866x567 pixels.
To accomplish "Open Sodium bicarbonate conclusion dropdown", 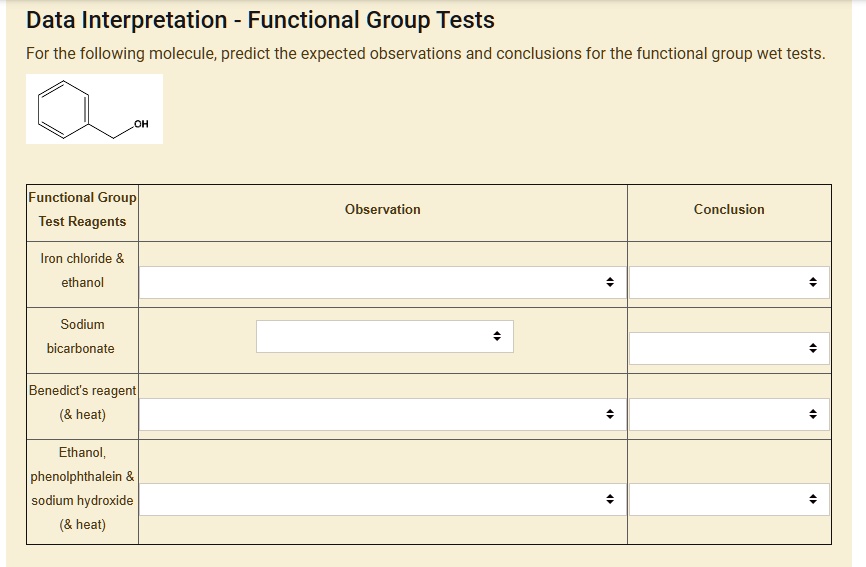I will pyautogui.click(x=729, y=348).
